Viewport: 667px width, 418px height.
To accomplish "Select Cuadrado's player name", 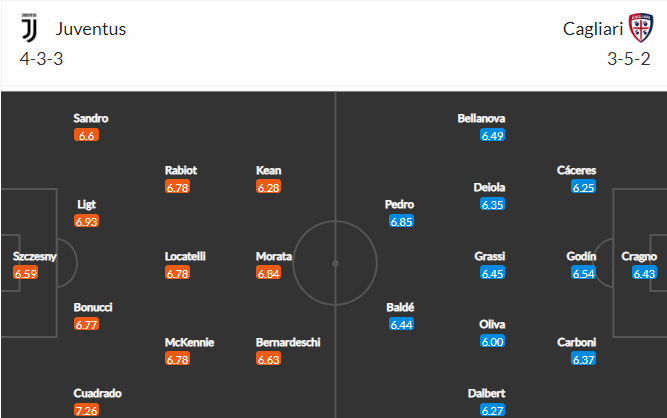I will [98, 394].
